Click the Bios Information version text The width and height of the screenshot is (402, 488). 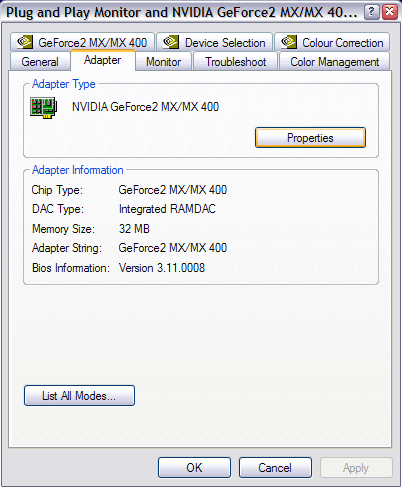point(162,268)
